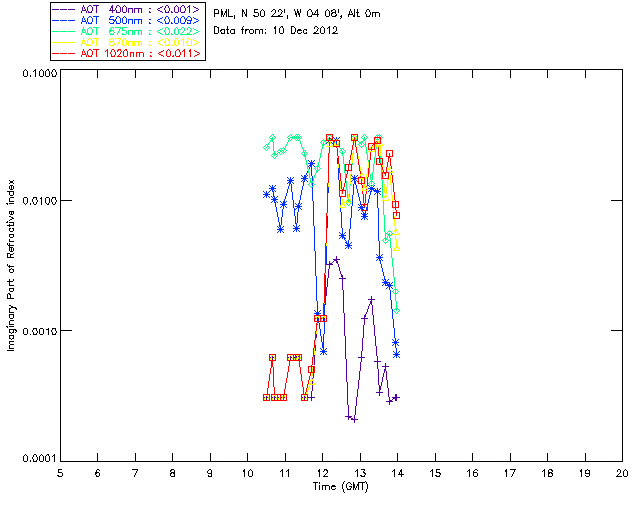640x512 pixels.
Task: Click the 'Time (GMT)' x-axis title
Action: [340, 487]
